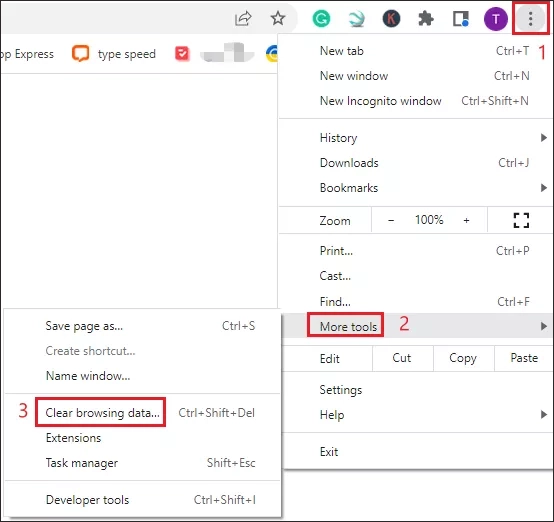The width and height of the screenshot is (554, 522).
Task: Choose Clear browsing data... option
Action: 142,413
